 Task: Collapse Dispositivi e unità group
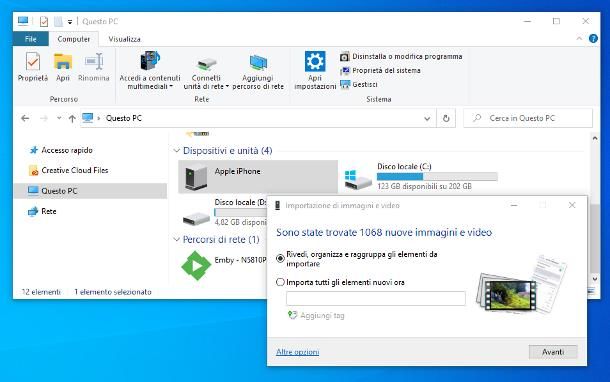point(177,151)
